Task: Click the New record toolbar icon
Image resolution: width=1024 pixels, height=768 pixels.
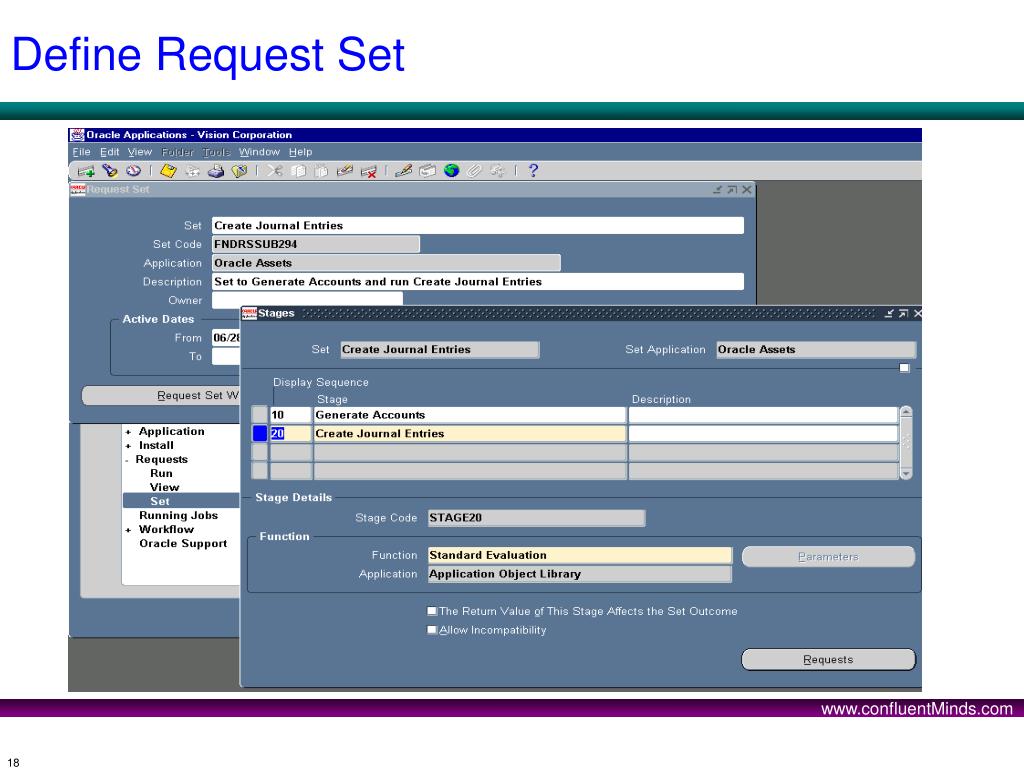Action: coord(86,171)
